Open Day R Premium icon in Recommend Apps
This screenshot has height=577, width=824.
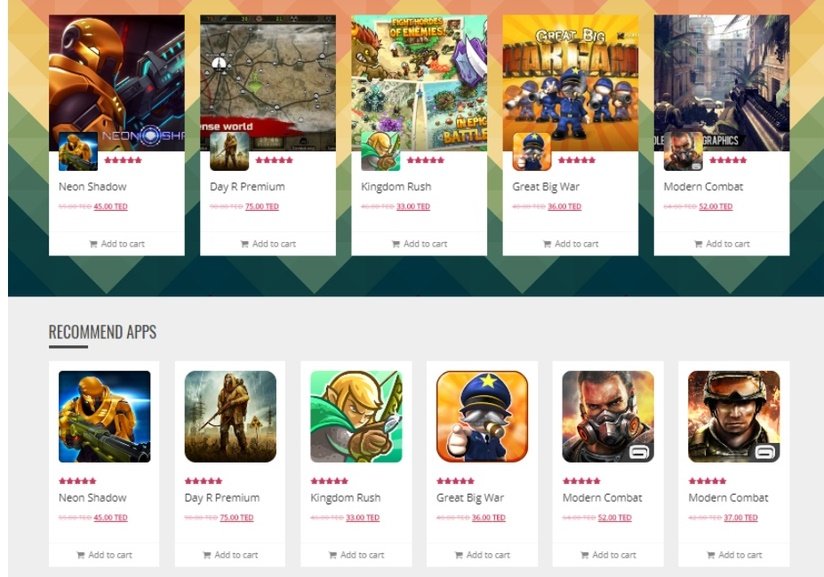pyautogui.click(x=230, y=417)
